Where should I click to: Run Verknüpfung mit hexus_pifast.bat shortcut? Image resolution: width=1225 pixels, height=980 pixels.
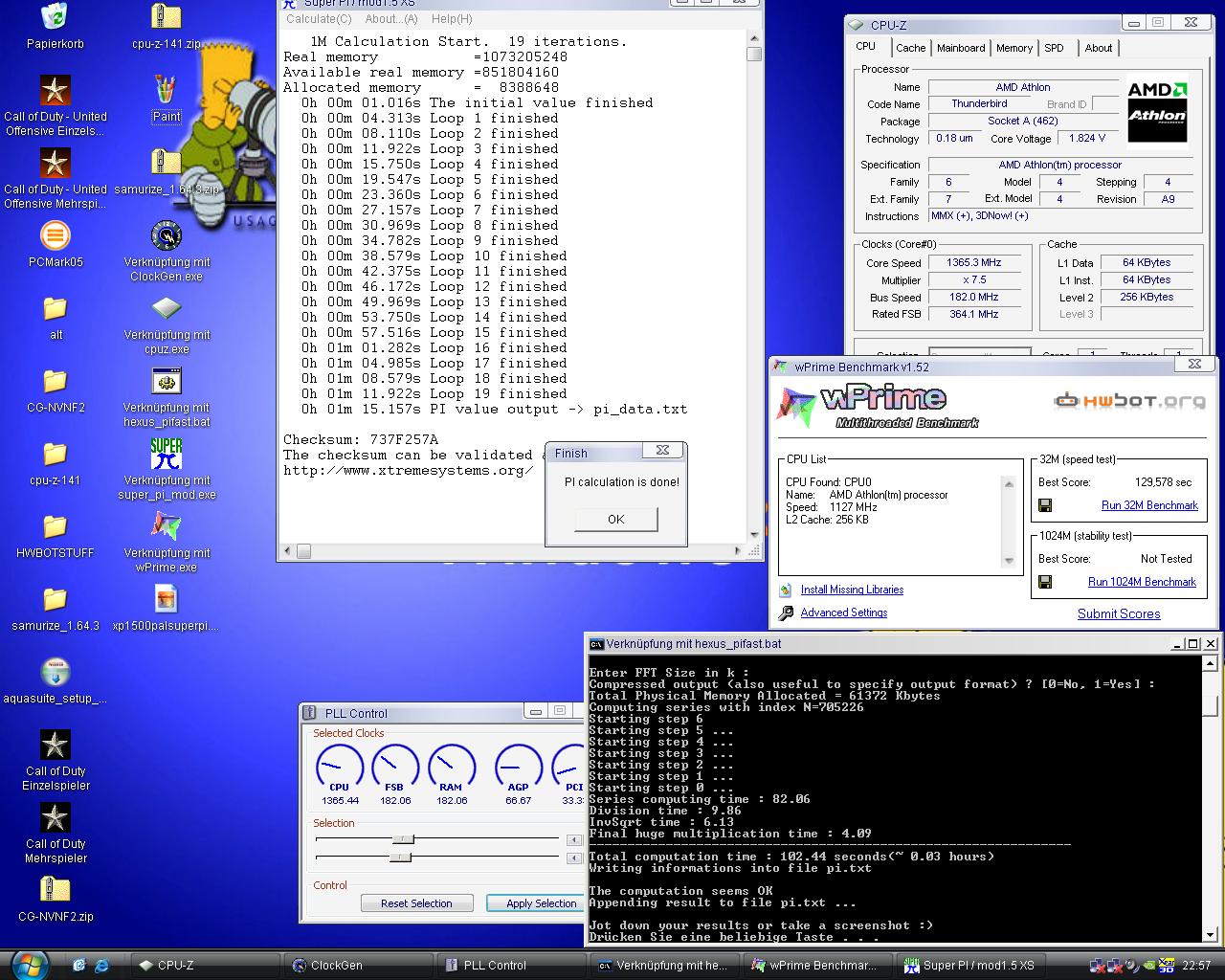click(x=167, y=396)
